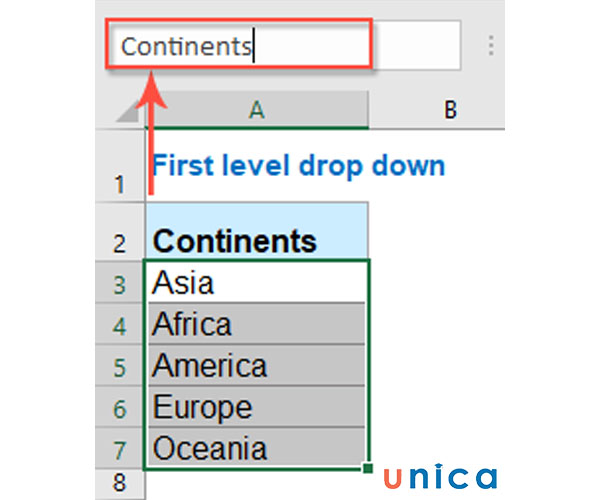Select row 2 header
The height and width of the screenshot is (500, 600).
[x=121, y=241]
